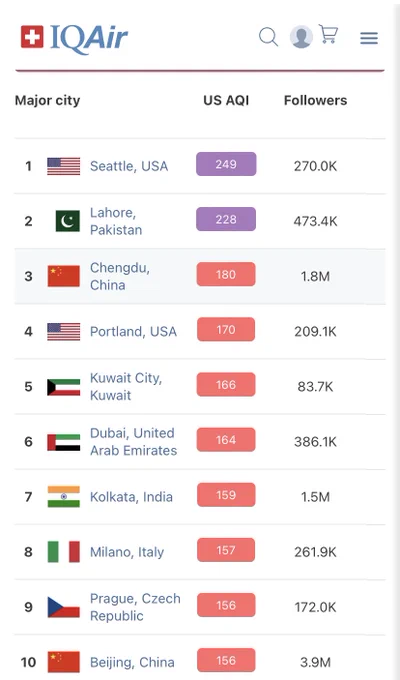
Task: Click the India flag icon
Action: click(x=64, y=497)
